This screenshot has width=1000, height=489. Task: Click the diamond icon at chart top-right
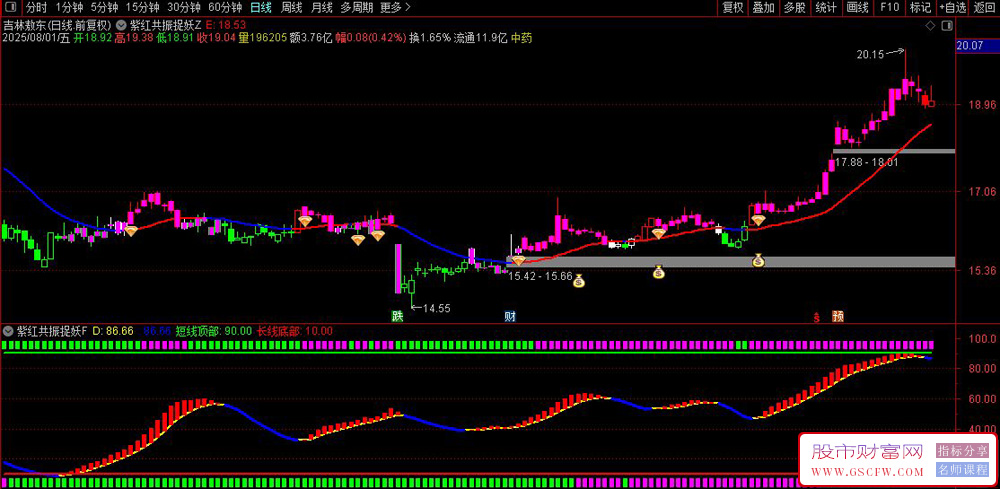[930, 26]
